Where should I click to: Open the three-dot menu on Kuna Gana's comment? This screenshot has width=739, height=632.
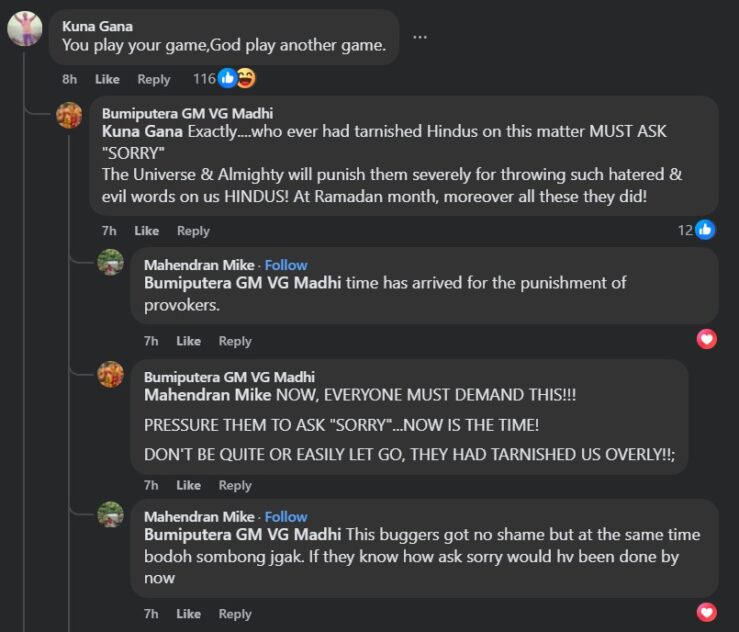click(x=420, y=37)
